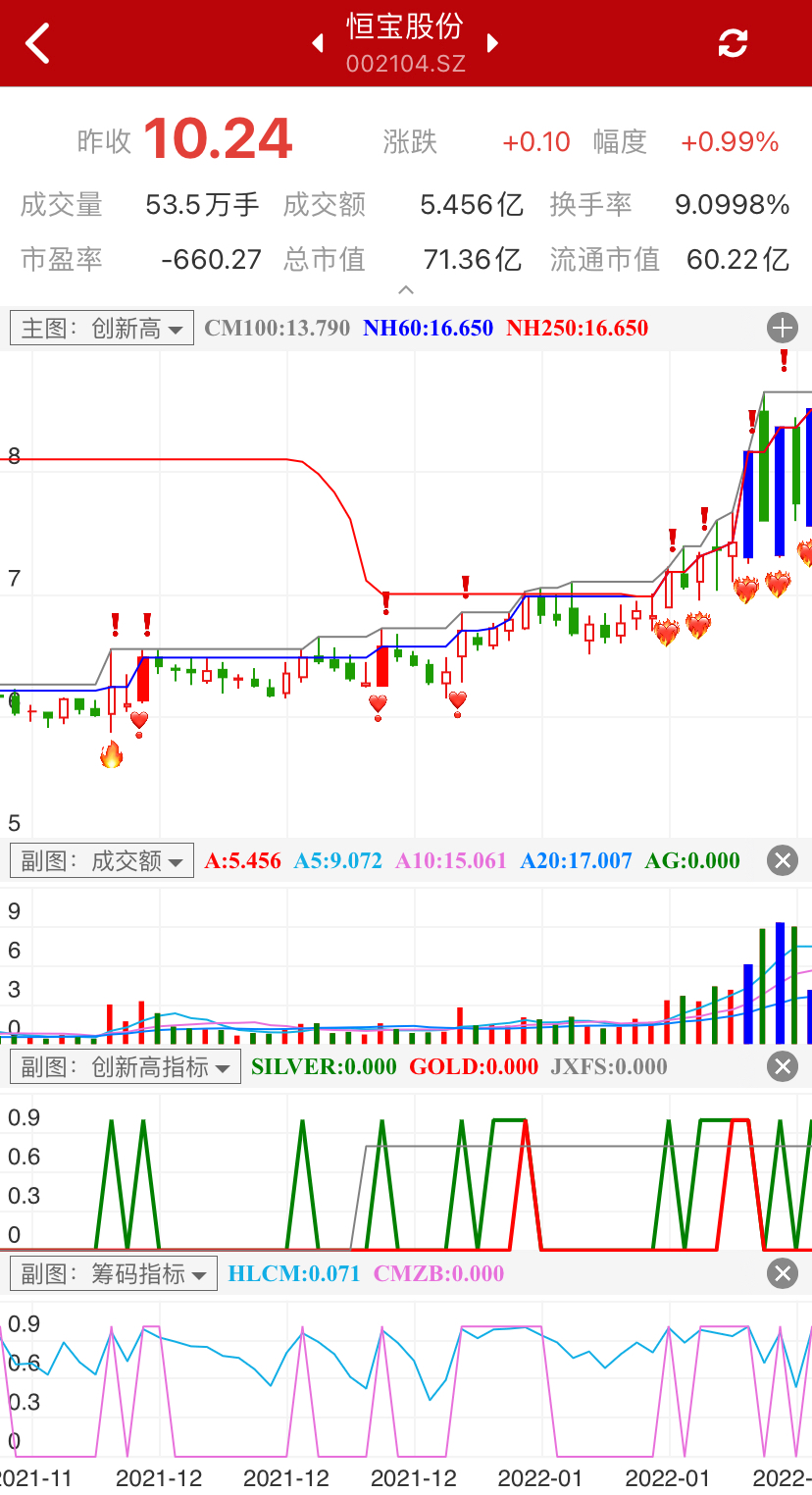This screenshot has height=1495, width=812.
Task: Tap the fire marker on candlestick chart
Action: (112, 754)
